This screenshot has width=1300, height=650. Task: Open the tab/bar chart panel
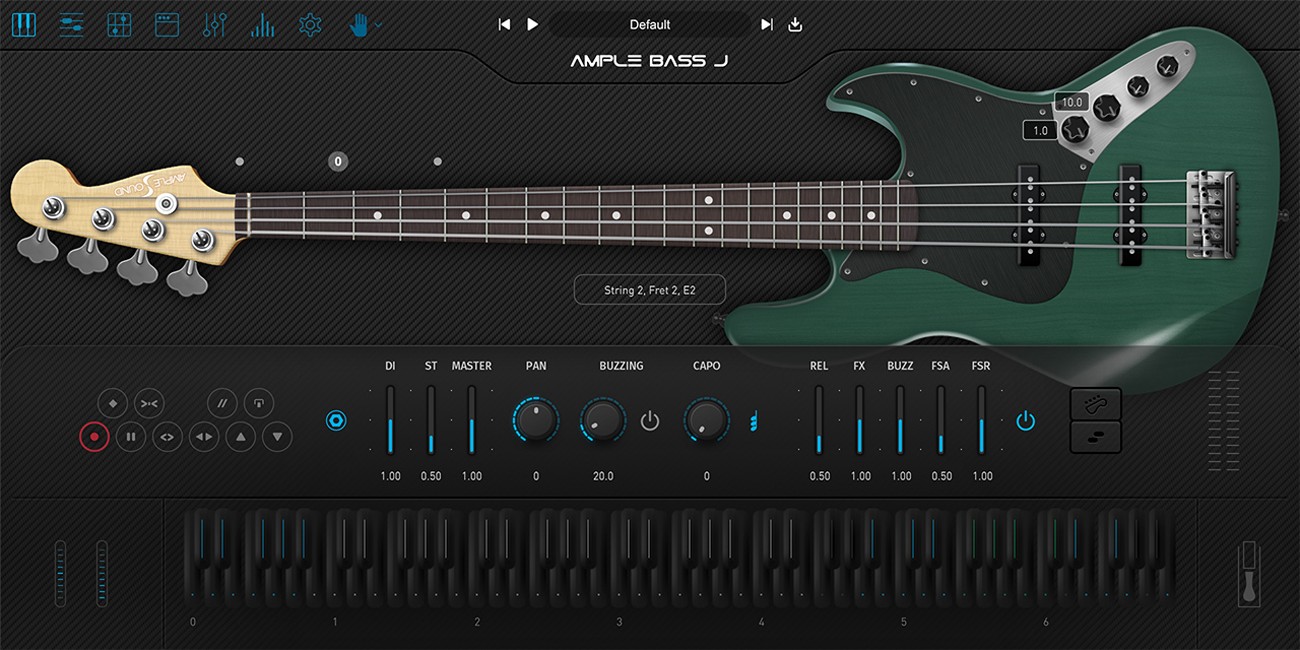[x=262, y=24]
